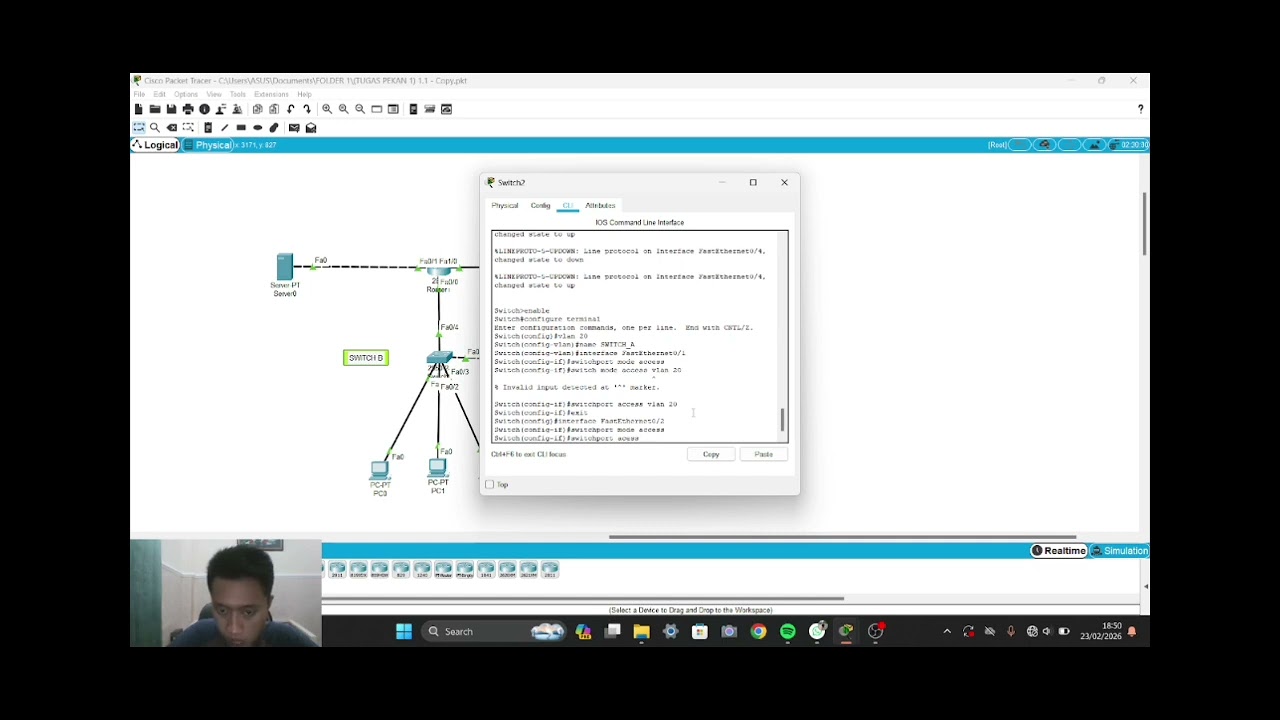Open the Extensions menu

(x=271, y=94)
